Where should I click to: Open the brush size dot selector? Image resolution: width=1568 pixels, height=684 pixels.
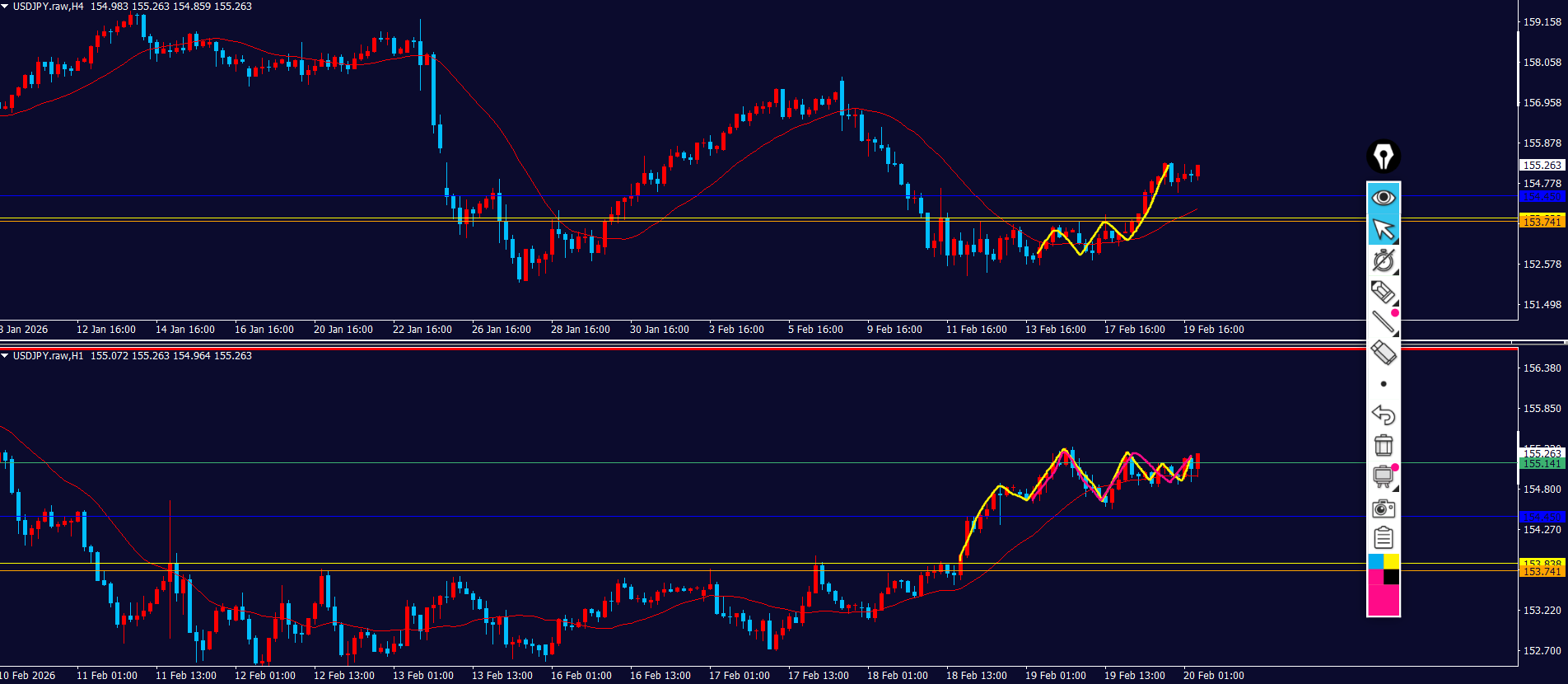tap(1384, 384)
